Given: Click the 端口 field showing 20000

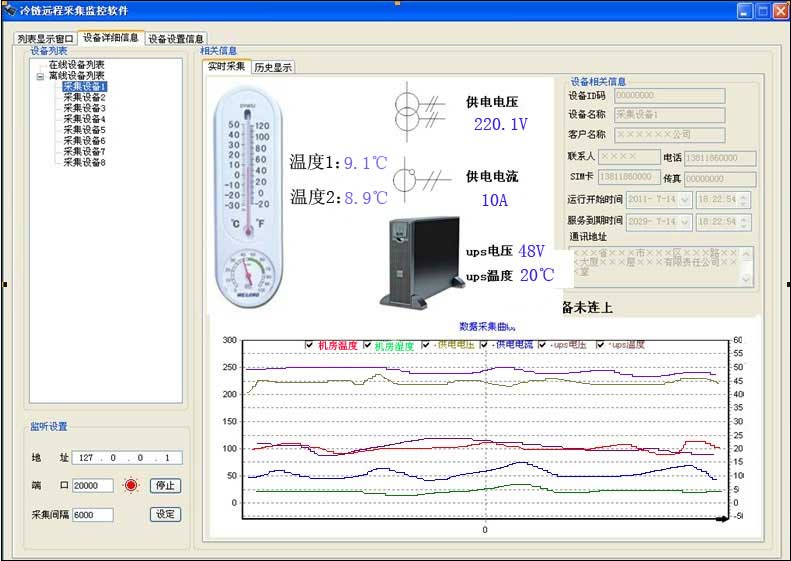Looking at the screenshot, I should (93, 485).
